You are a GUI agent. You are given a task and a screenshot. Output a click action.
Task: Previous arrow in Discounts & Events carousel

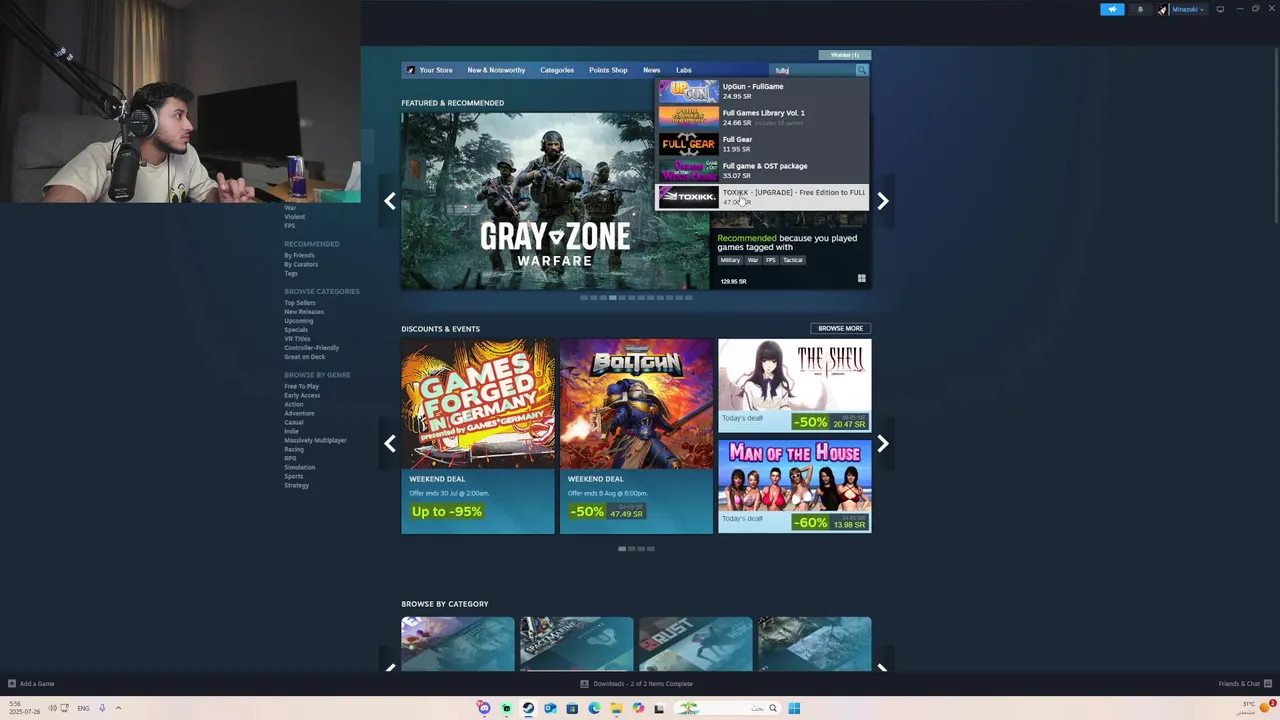pos(390,444)
